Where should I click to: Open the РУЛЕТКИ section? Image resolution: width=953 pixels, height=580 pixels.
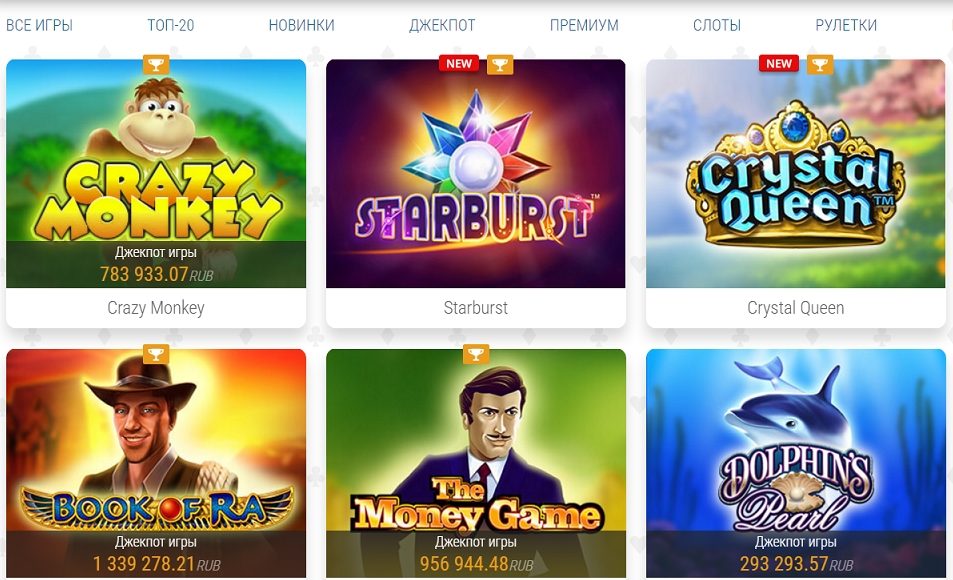pyautogui.click(x=846, y=25)
